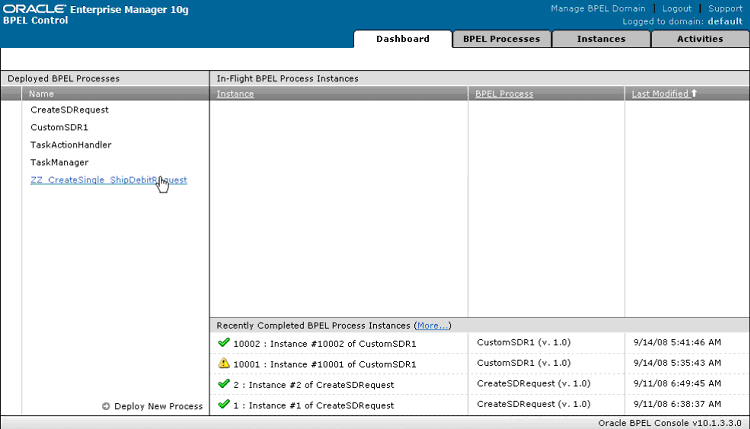750x429 pixels.
Task: Click Name column header in Deployed Processes
Action: point(41,94)
